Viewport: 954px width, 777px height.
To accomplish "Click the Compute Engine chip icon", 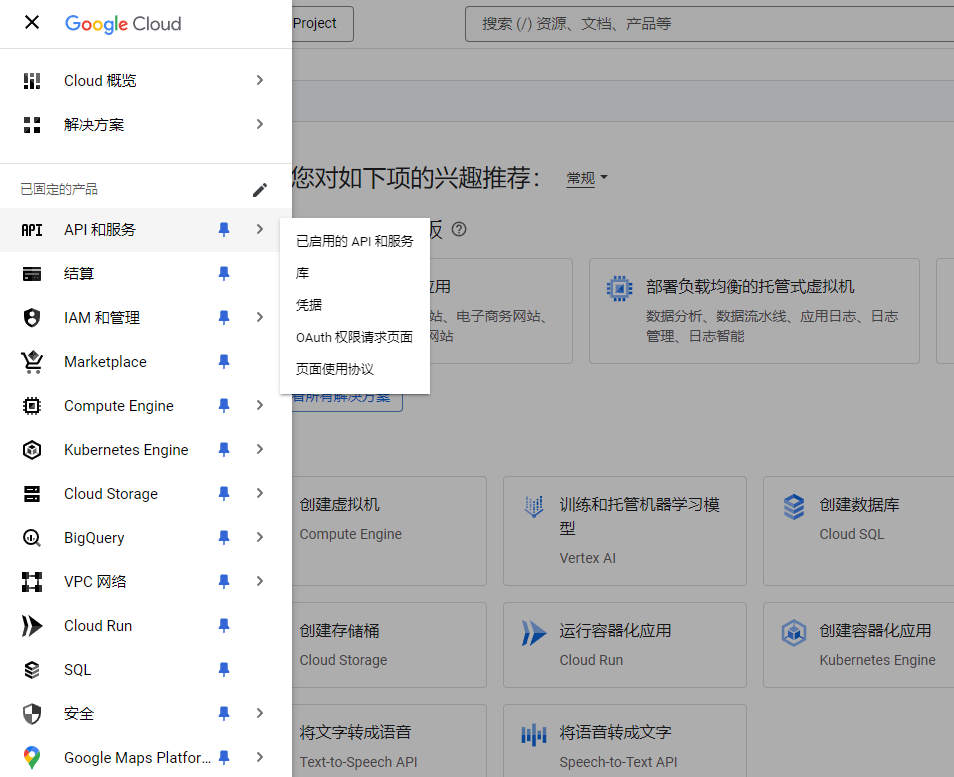I will pos(32,406).
